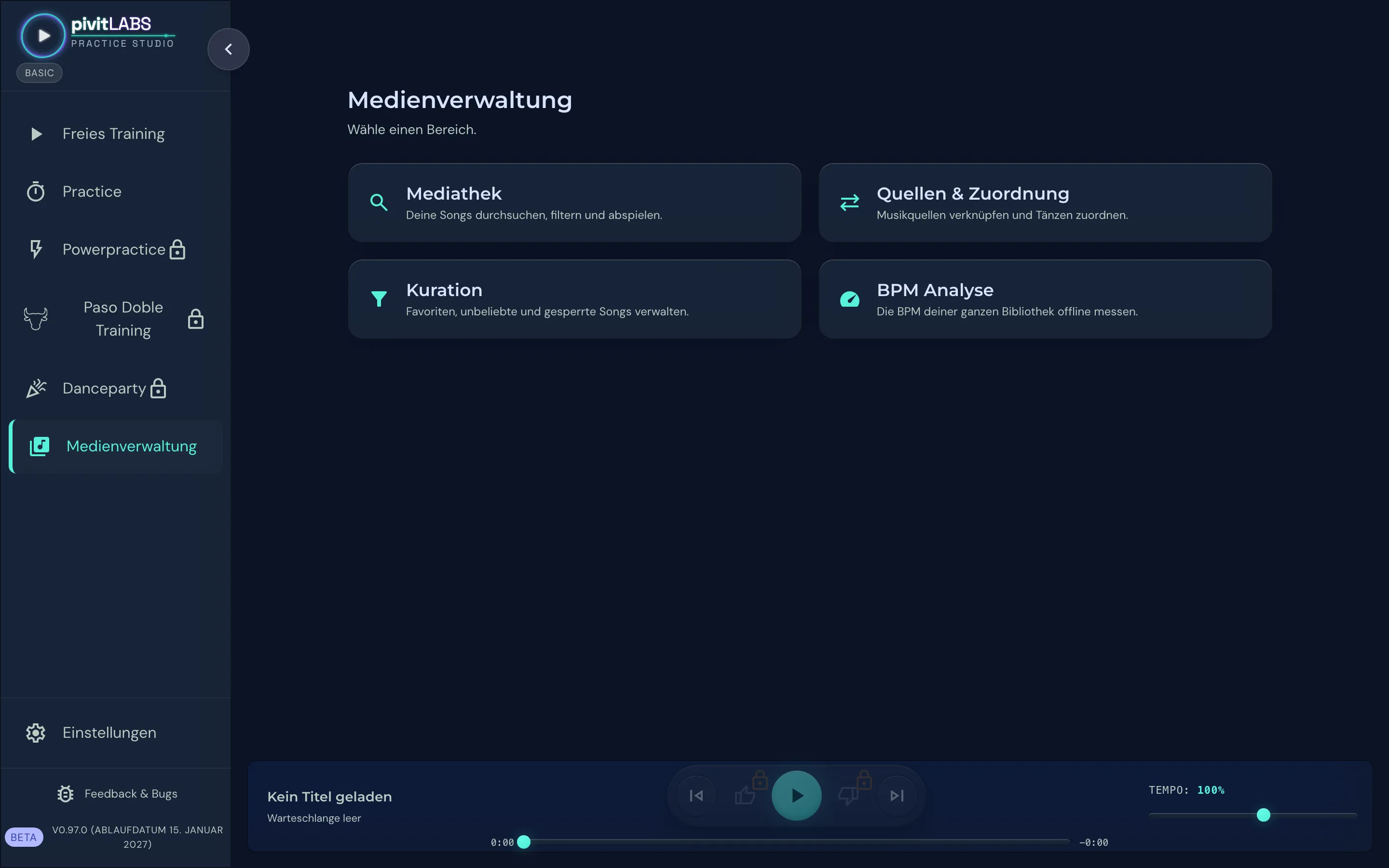Click the Quellen & Zuordnung swap arrows icon
1389x868 pixels.
[849, 203]
